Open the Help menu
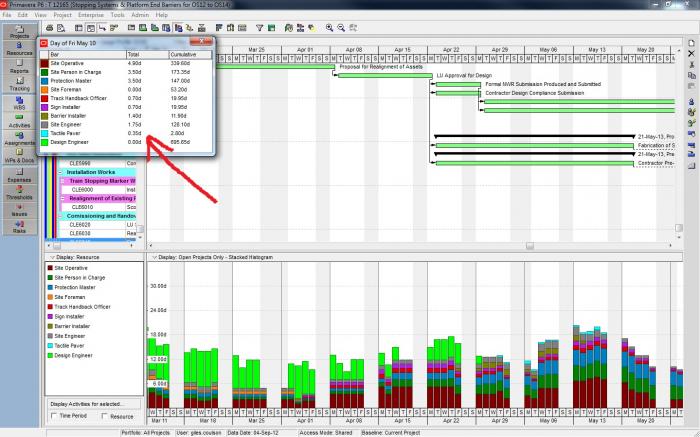The width and height of the screenshot is (700, 437). pos(161,15)
